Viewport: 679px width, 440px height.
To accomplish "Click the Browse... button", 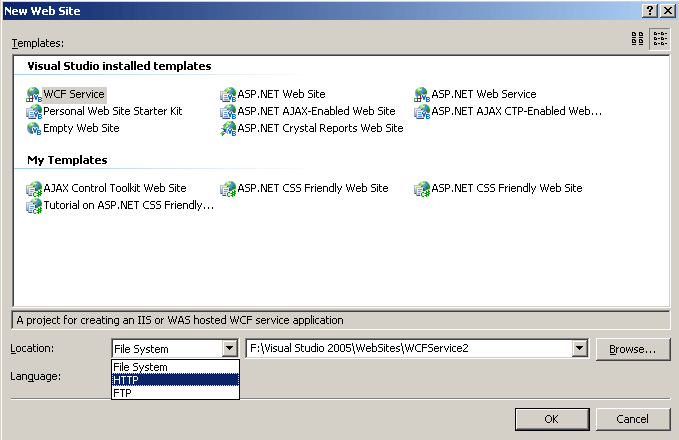I will click(632, 349).
